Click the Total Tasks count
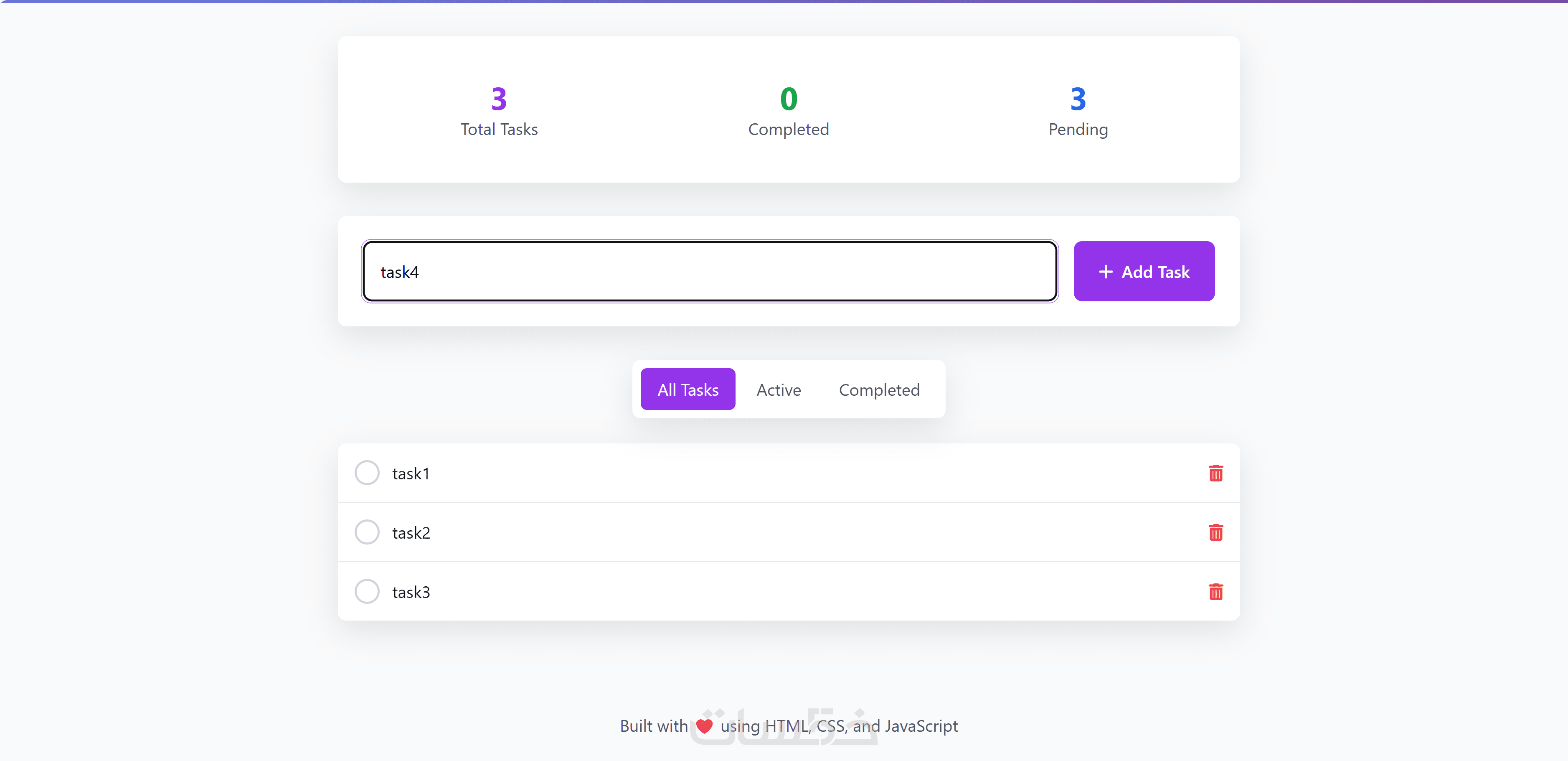 tap(499, 99)
